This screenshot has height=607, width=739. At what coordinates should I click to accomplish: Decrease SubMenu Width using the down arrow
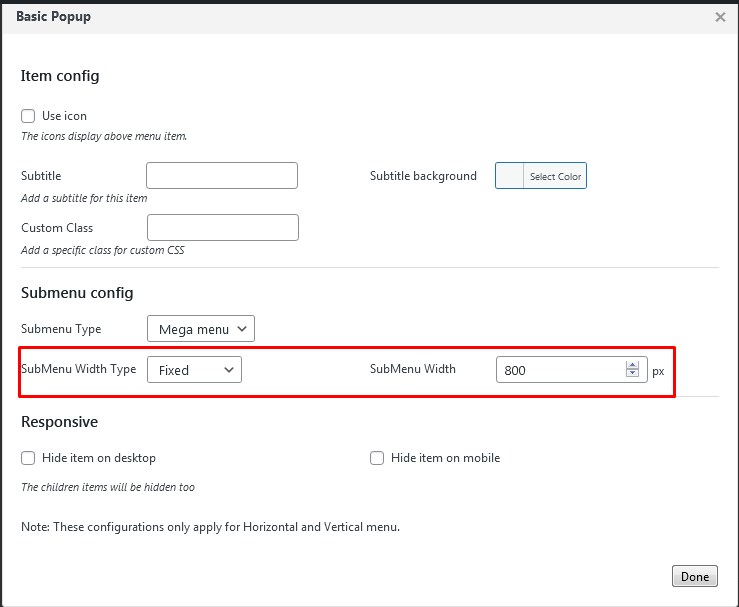coord(632,374)
